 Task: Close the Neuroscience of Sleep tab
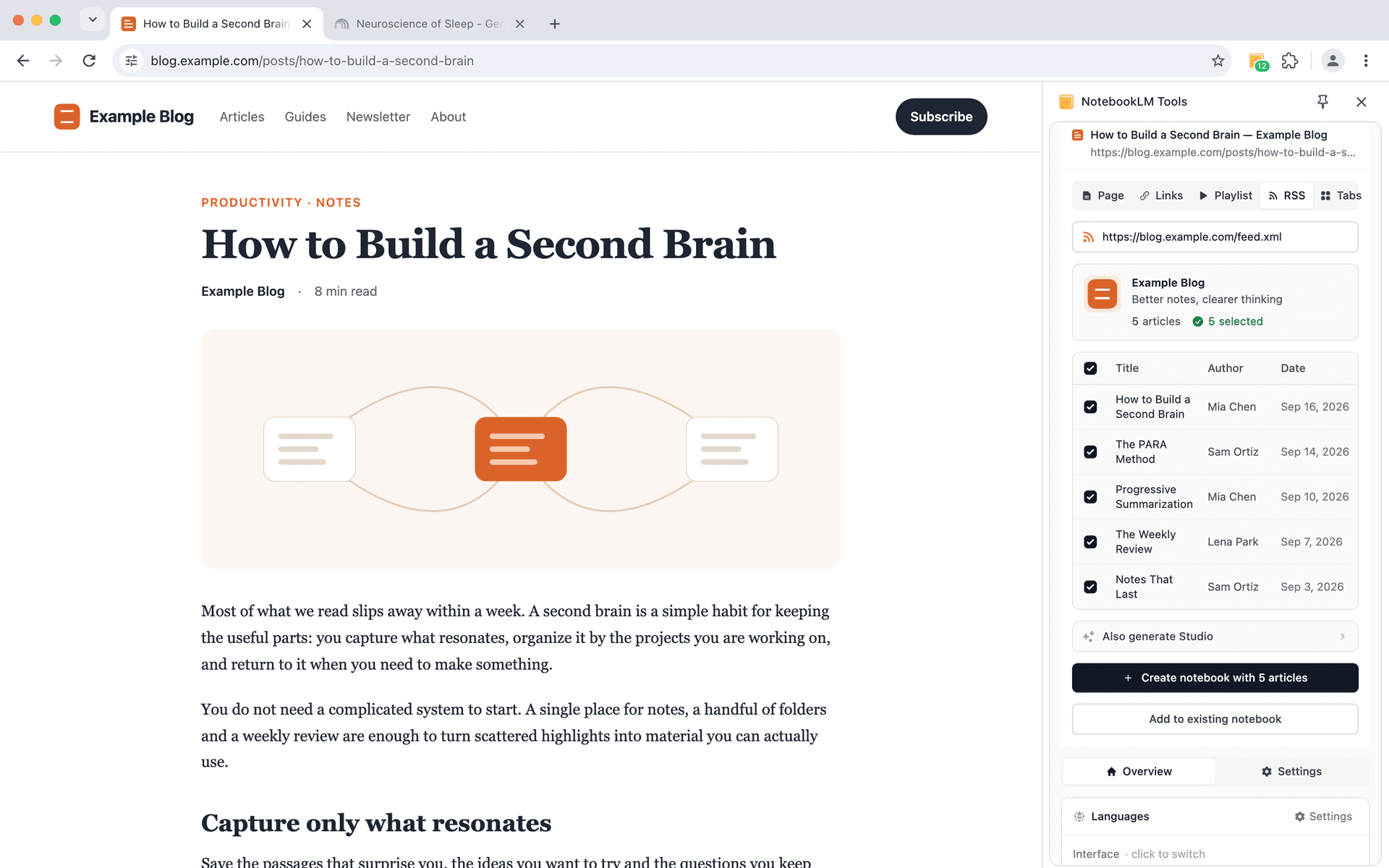519,24
